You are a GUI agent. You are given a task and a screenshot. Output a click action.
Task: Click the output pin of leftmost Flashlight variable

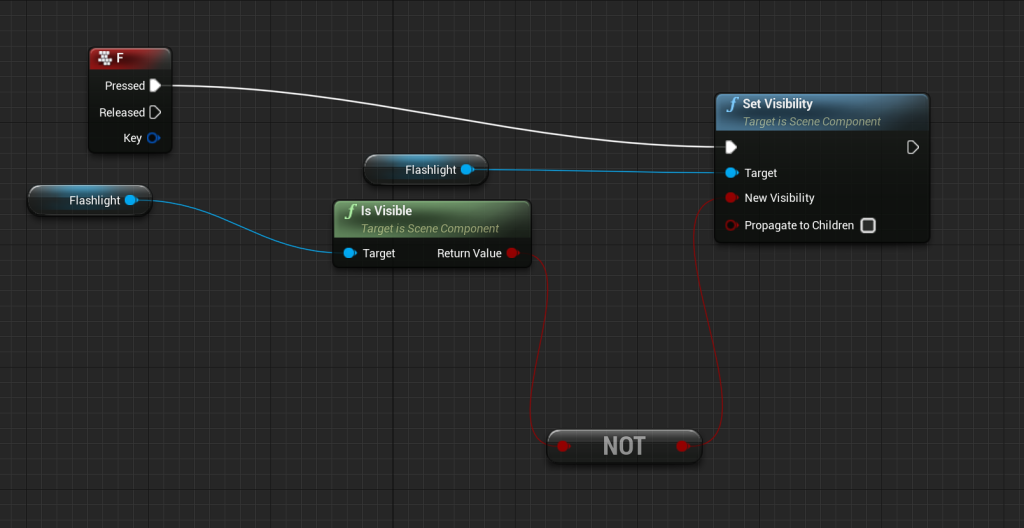click(x=131, y=200)
